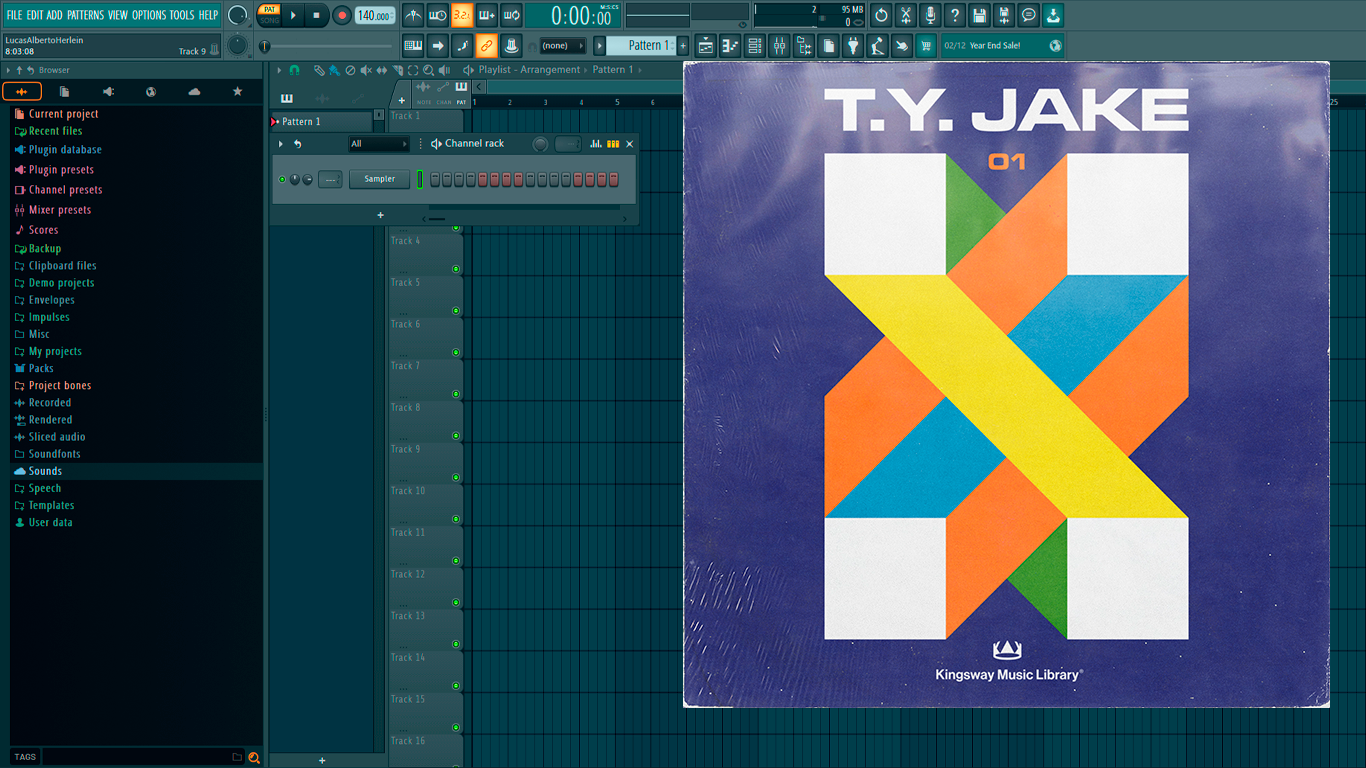
Task: Save the project with the floppy disk icon
Action: 979,15
